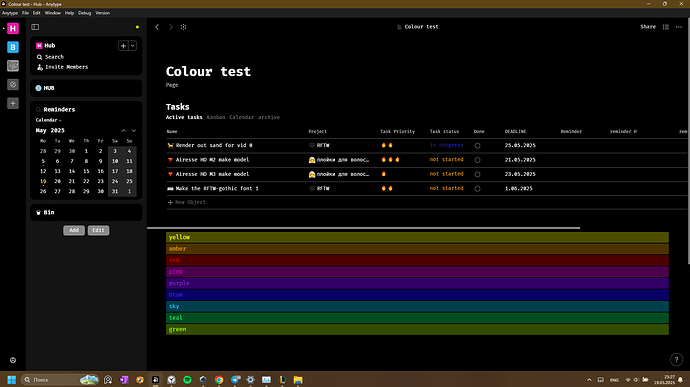690x387 pixels.
Task: Go to previous month in calendar
Action: (x=124, y=131)
